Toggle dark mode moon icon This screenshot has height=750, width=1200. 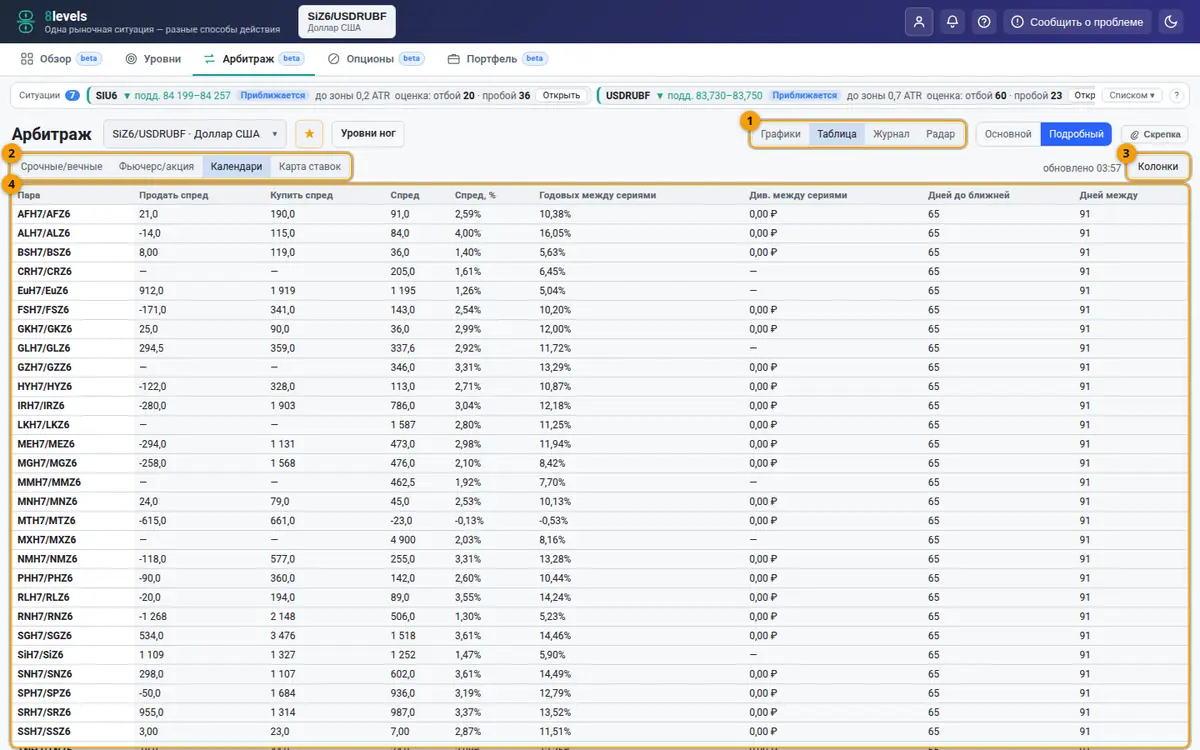(1168, 21)
